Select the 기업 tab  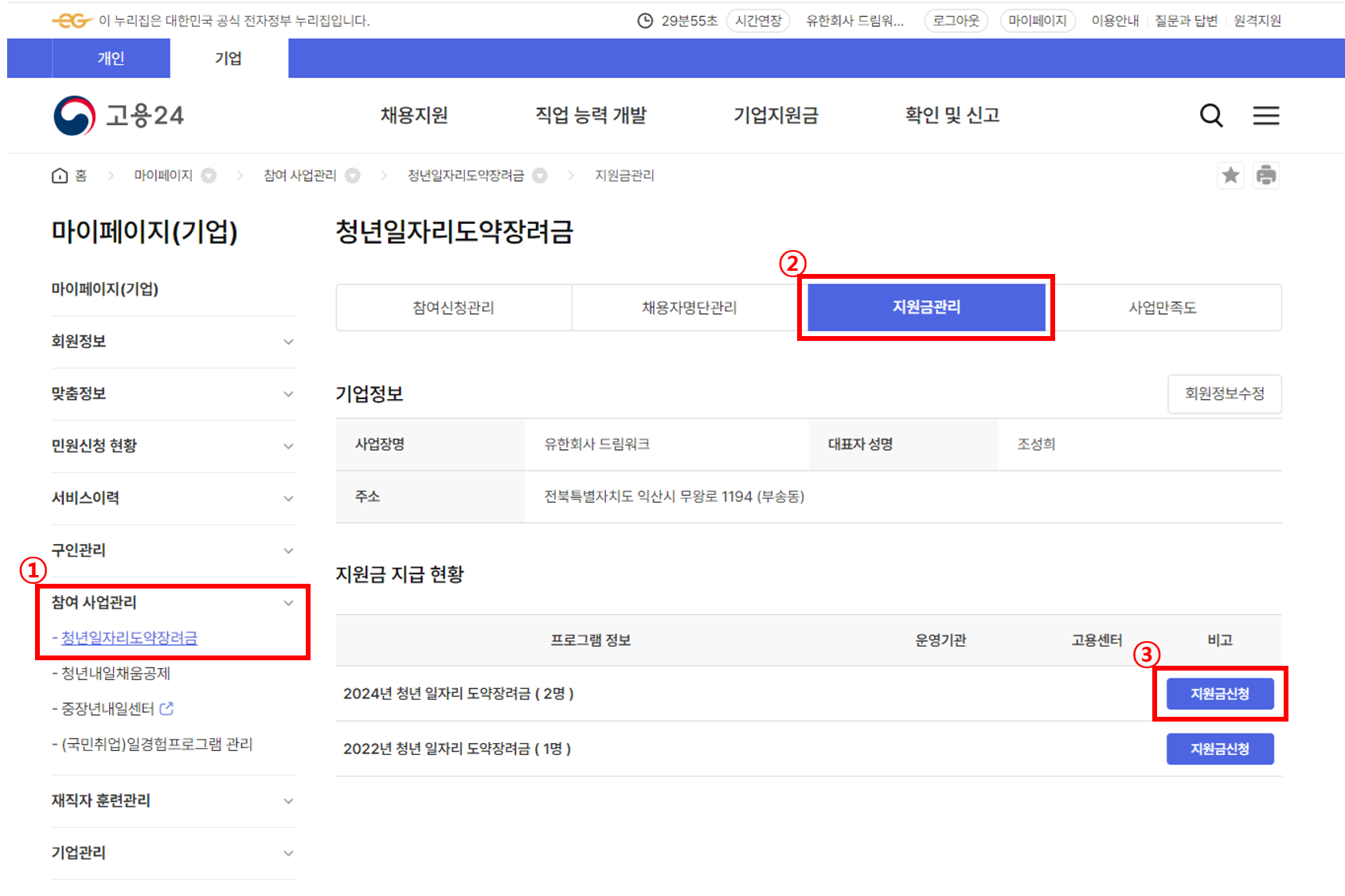point(229,58)
